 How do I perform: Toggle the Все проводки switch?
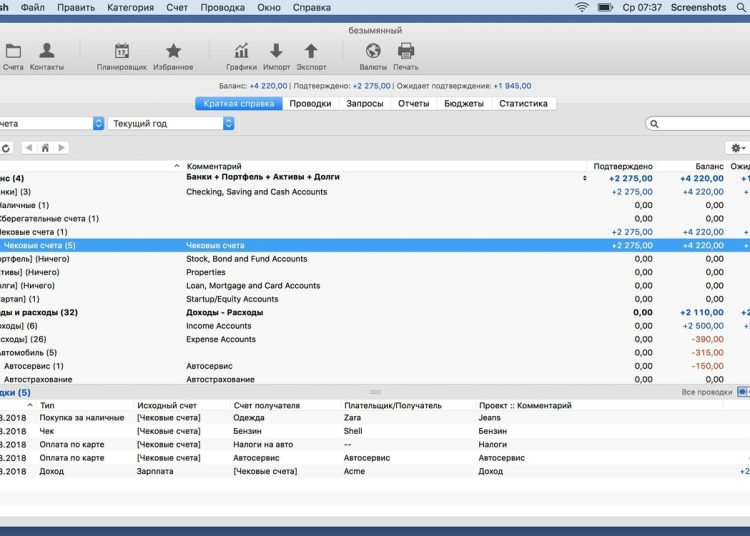(x=743, y=393)
